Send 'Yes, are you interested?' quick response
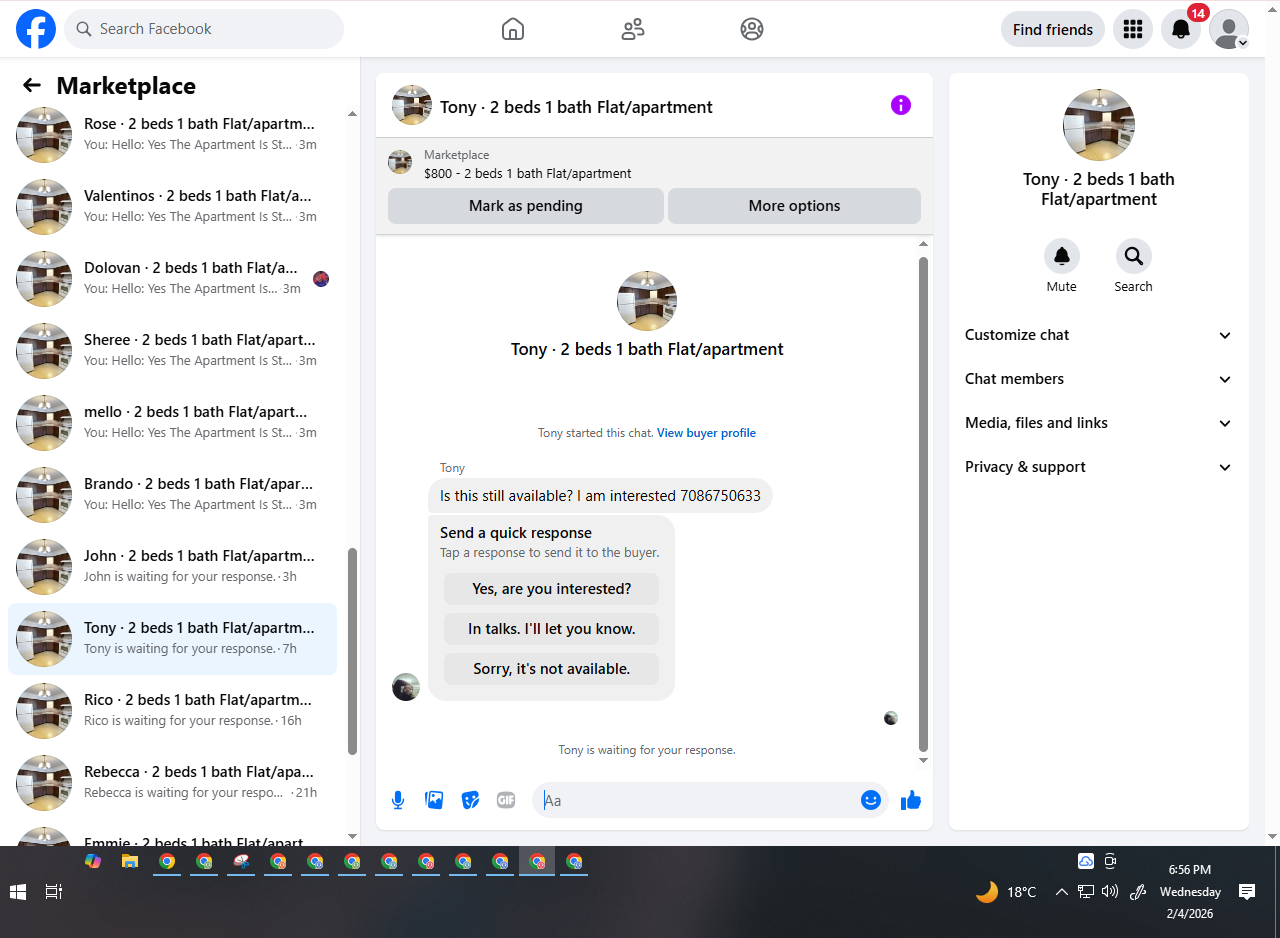This screenshot has height=938, width=1280. click(x=552, y=589)
